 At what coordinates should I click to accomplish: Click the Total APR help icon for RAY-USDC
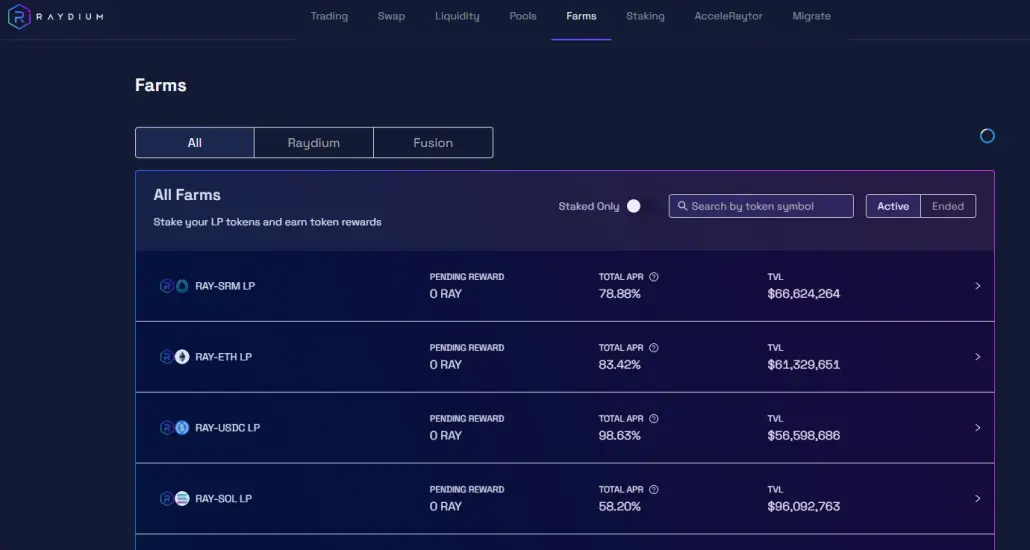(654, 419)
